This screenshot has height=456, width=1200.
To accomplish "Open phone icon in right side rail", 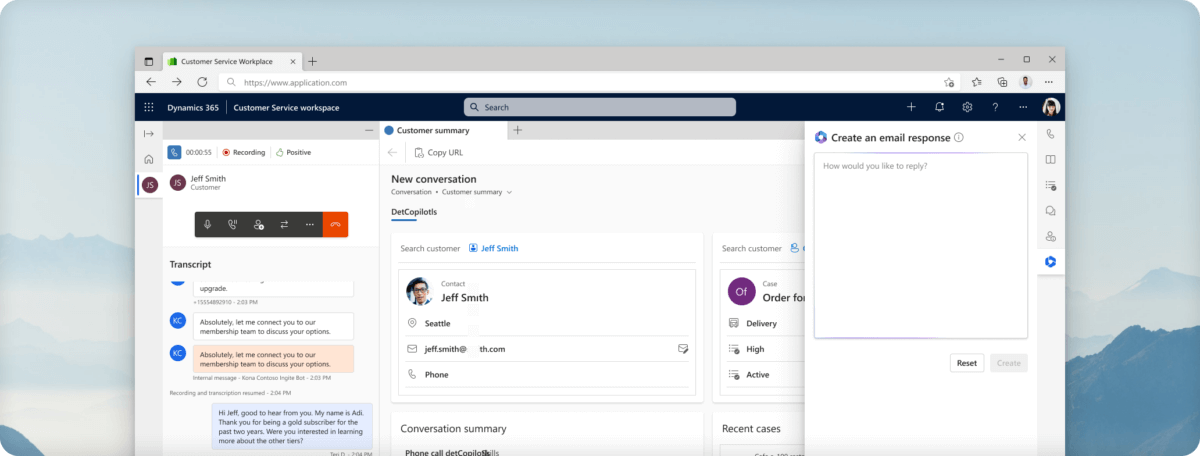I will point(1050,133).
